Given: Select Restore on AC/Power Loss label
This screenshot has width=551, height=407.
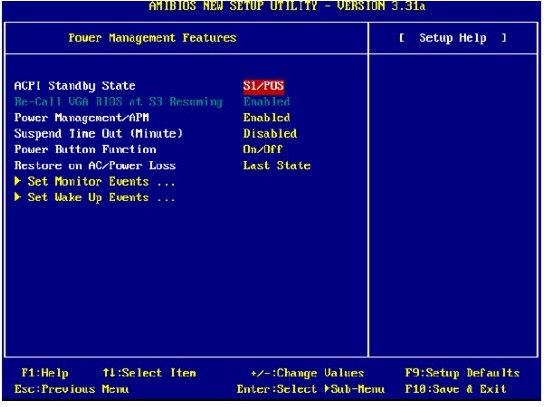Looking at the screenshot, I should pos(95,166).
